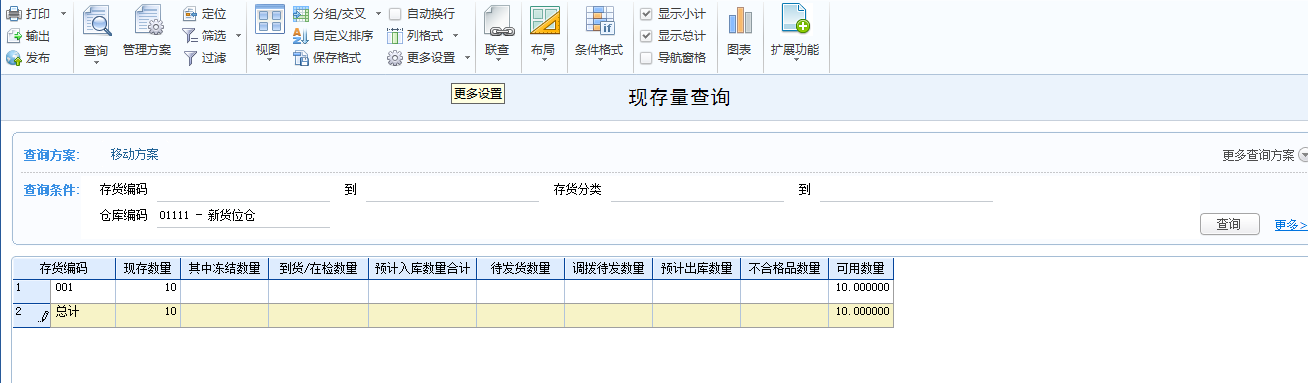1308x383 pixels.
Task: Click the 条件格式 conditional format icon
Action: 600,20
